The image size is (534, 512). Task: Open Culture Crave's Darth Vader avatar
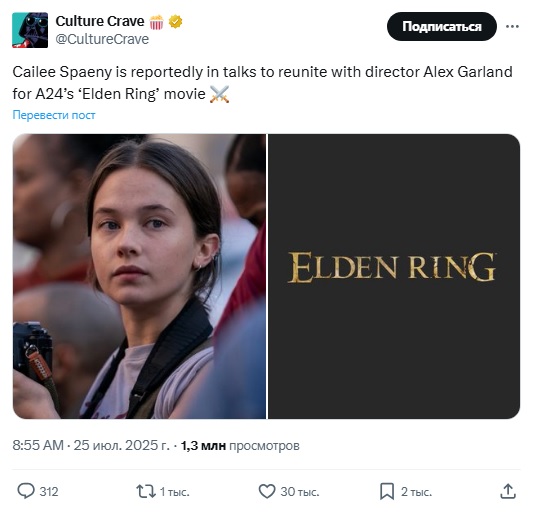(x=30, y=30)
